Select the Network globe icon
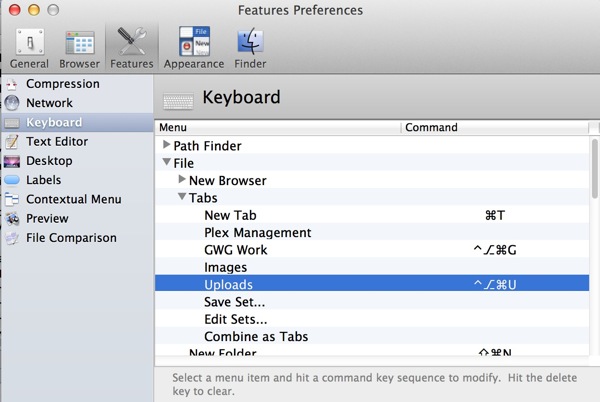This screenshot has height=402, width=600. tap(12, 103)
